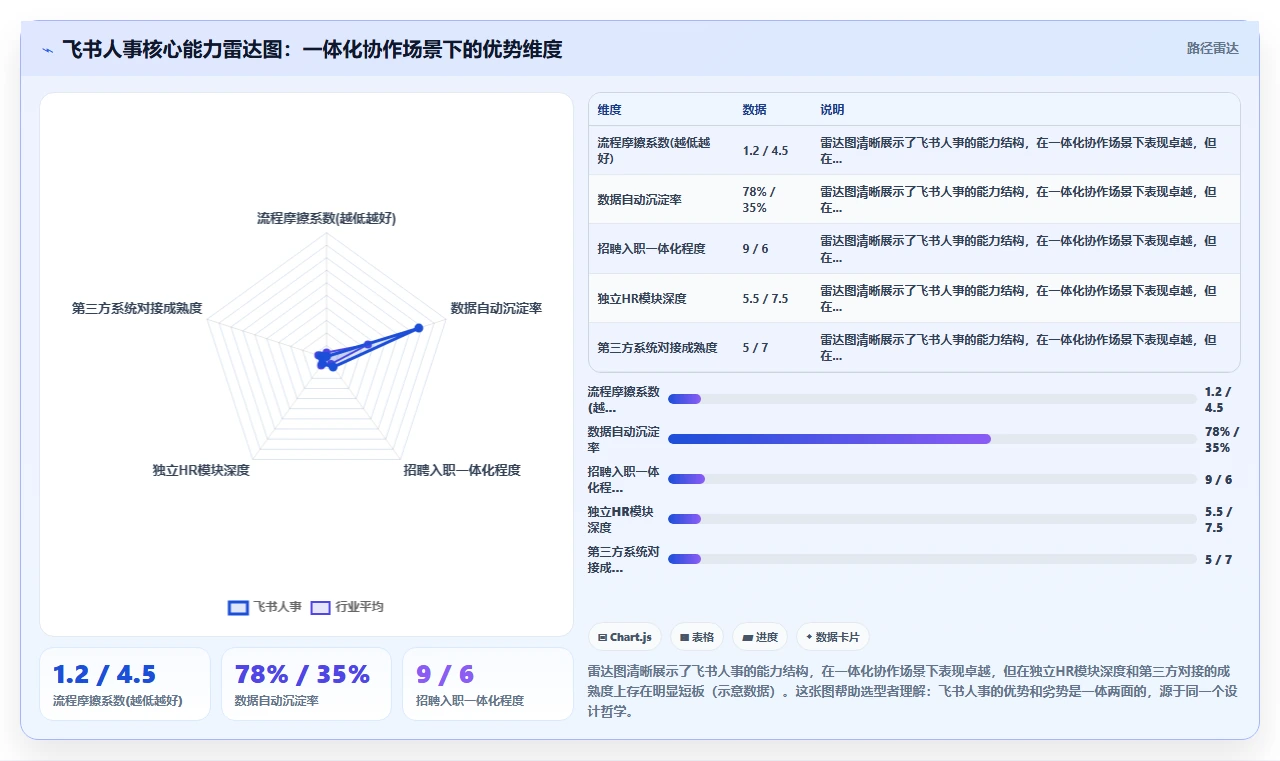Open the 9 / 6 data card
Viewport: 1280px width, 761px height.
pyautogui.click(x=487, y=684)
